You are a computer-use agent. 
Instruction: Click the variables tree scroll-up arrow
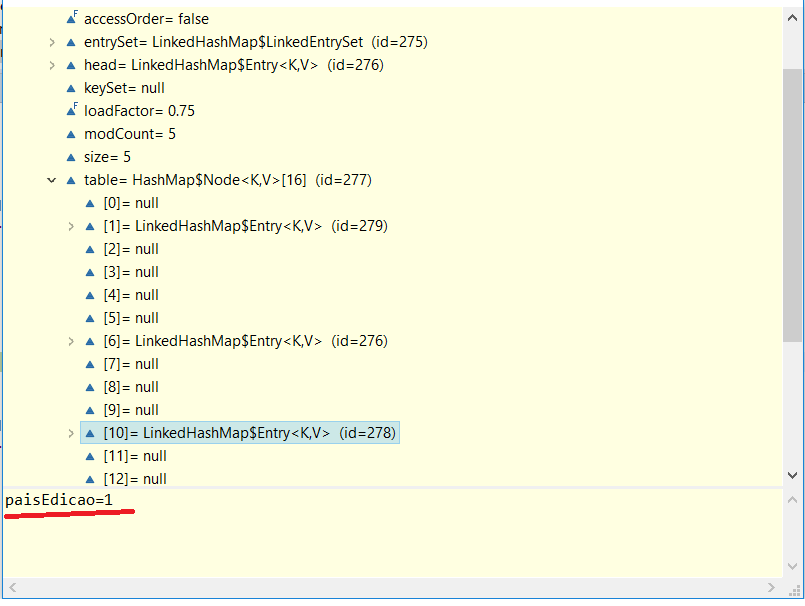click(792, 18)
